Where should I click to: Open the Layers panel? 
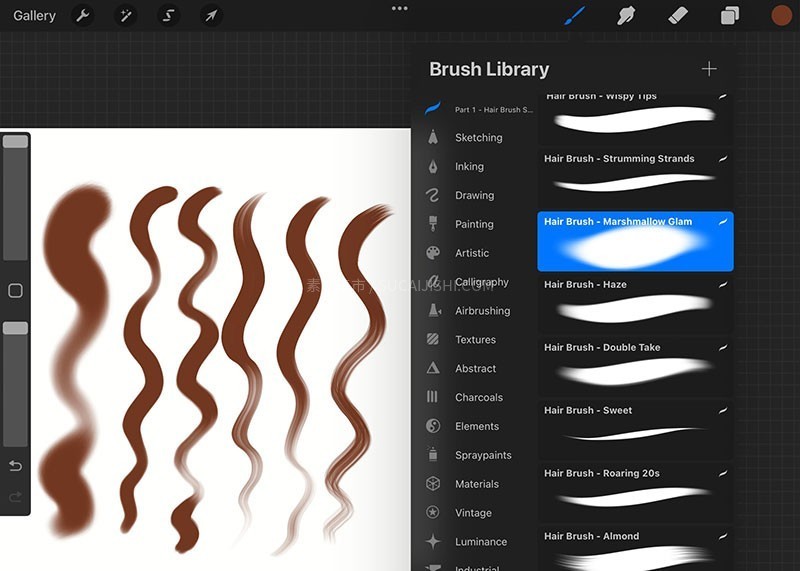coord(730,16)
